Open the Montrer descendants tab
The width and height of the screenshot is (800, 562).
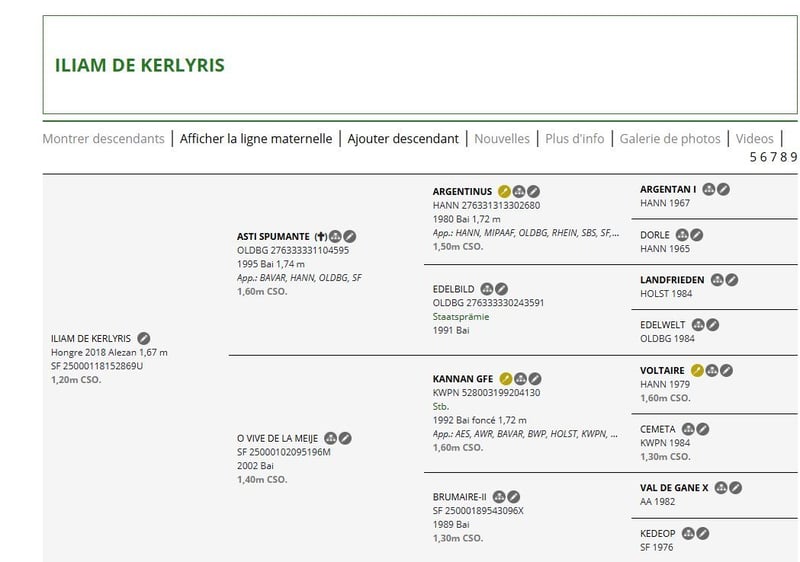(104, 139)
